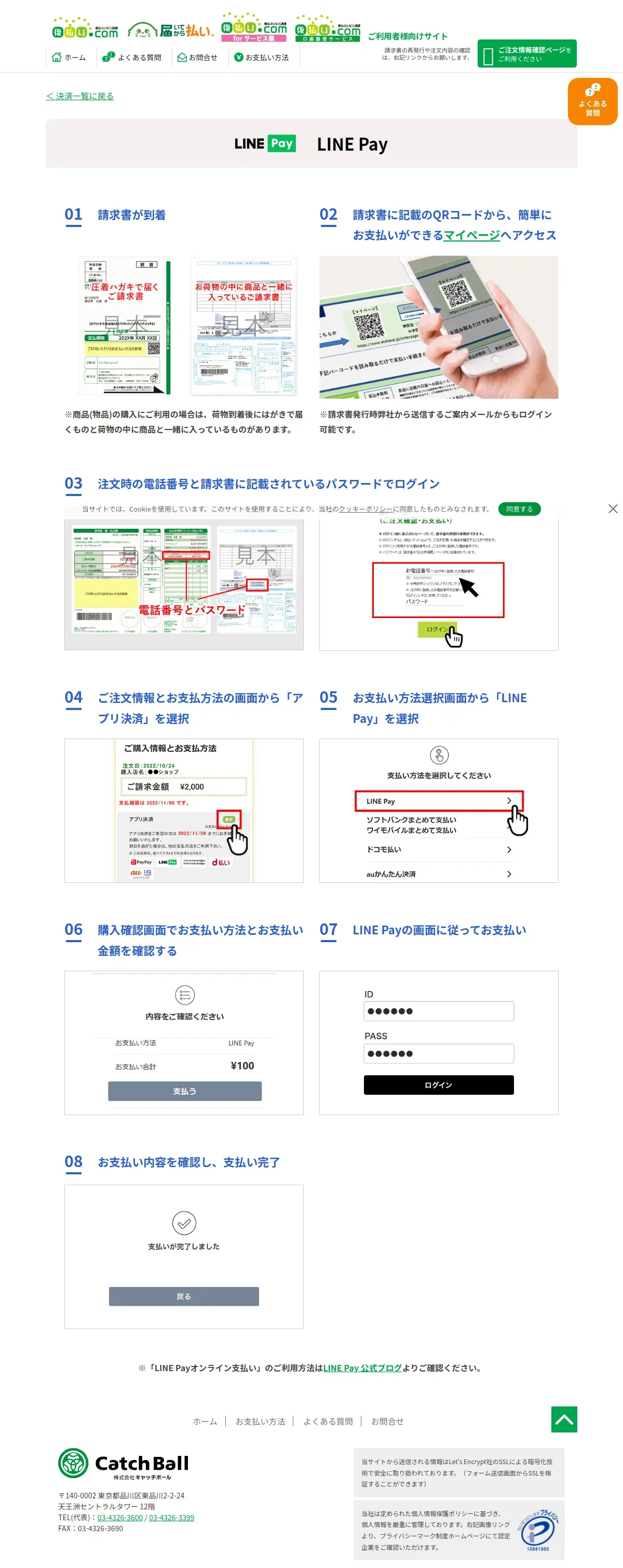Click footer お支払い方法 link

[260, 1422]
